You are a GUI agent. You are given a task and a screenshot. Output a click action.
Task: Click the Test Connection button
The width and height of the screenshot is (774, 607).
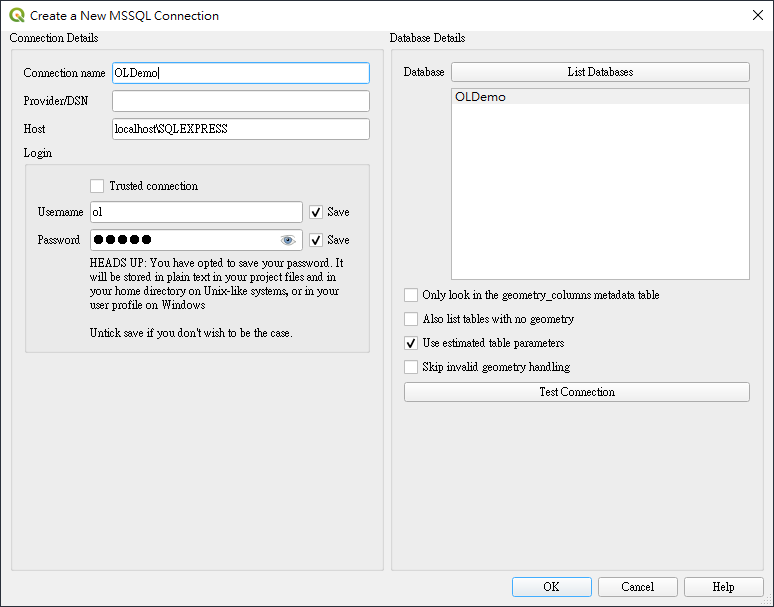(577, 392)
